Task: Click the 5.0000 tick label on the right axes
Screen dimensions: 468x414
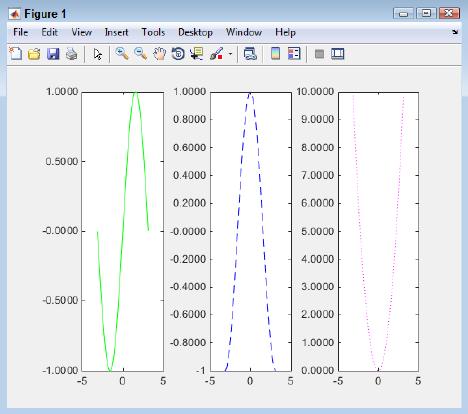Action: pyautogui.click(x=317, y=231)
